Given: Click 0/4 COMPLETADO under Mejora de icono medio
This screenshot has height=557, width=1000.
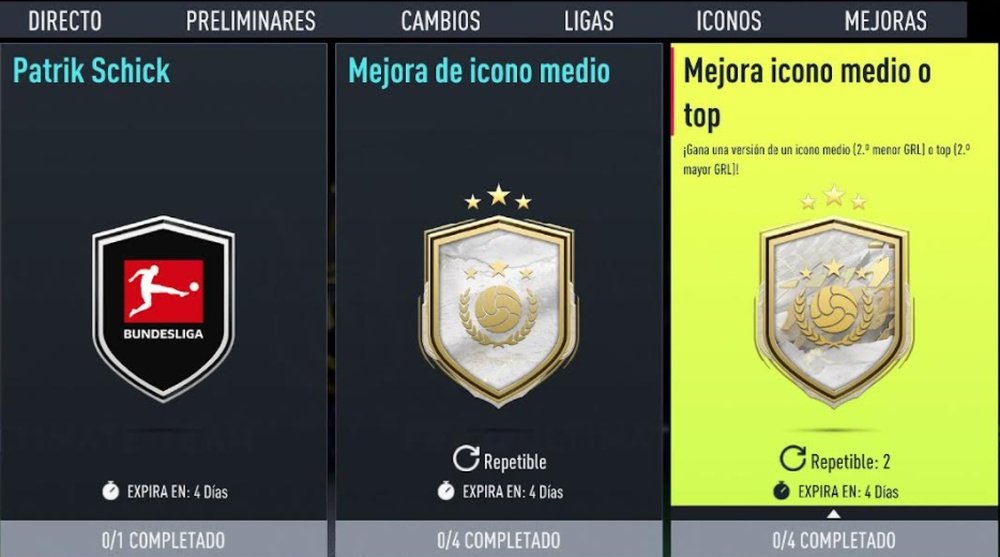Looking at the screenshot, I should (x=499, y=540).
